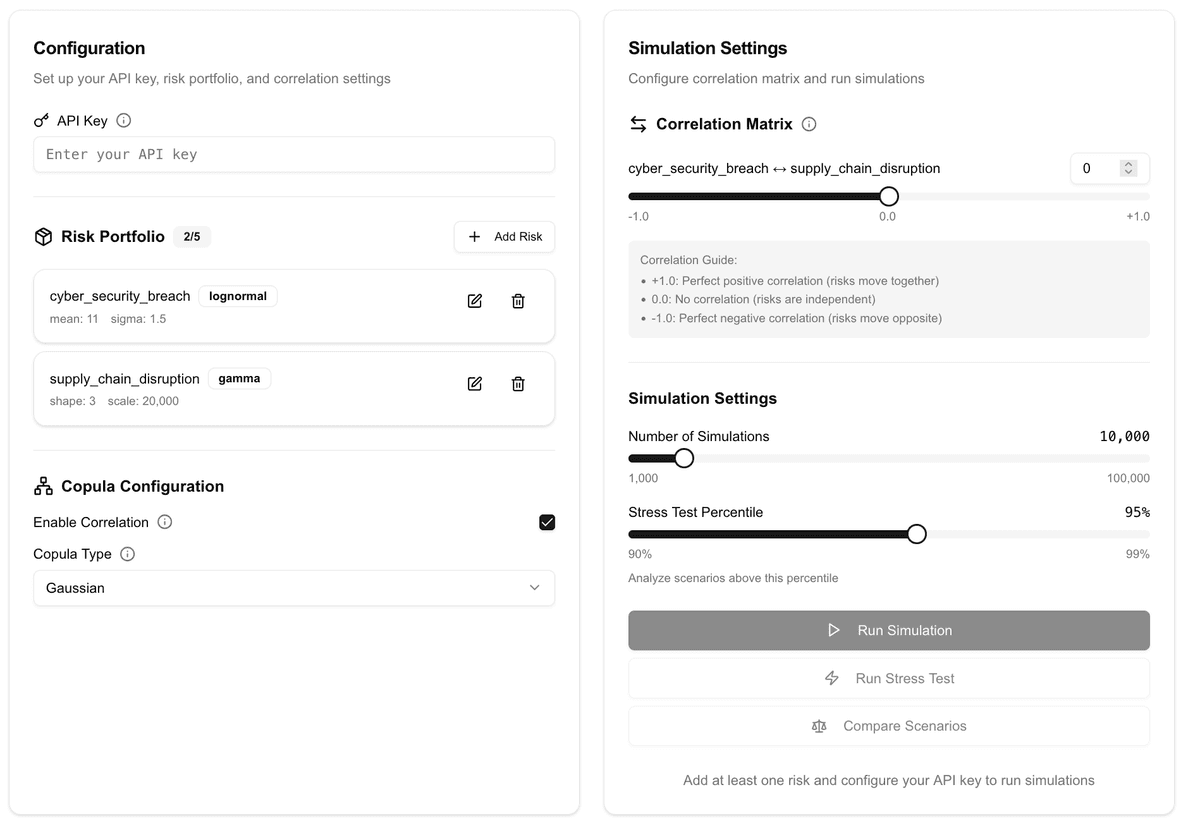Screen dimensions: 1200x824
Task: Edit the supply_chain_disruption risk
Action: [x=475, y=384]
